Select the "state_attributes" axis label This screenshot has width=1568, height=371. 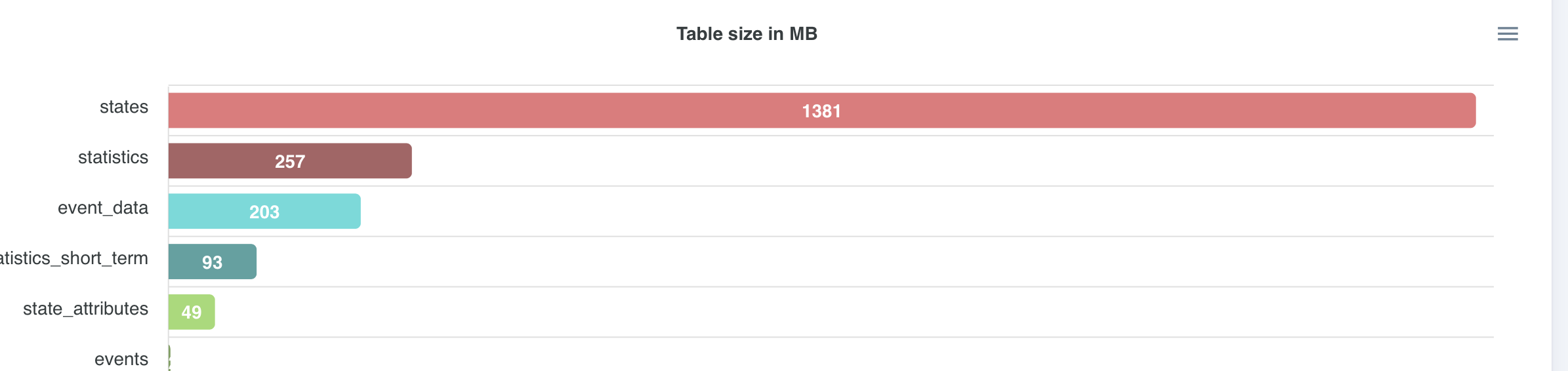pos(85,309)
